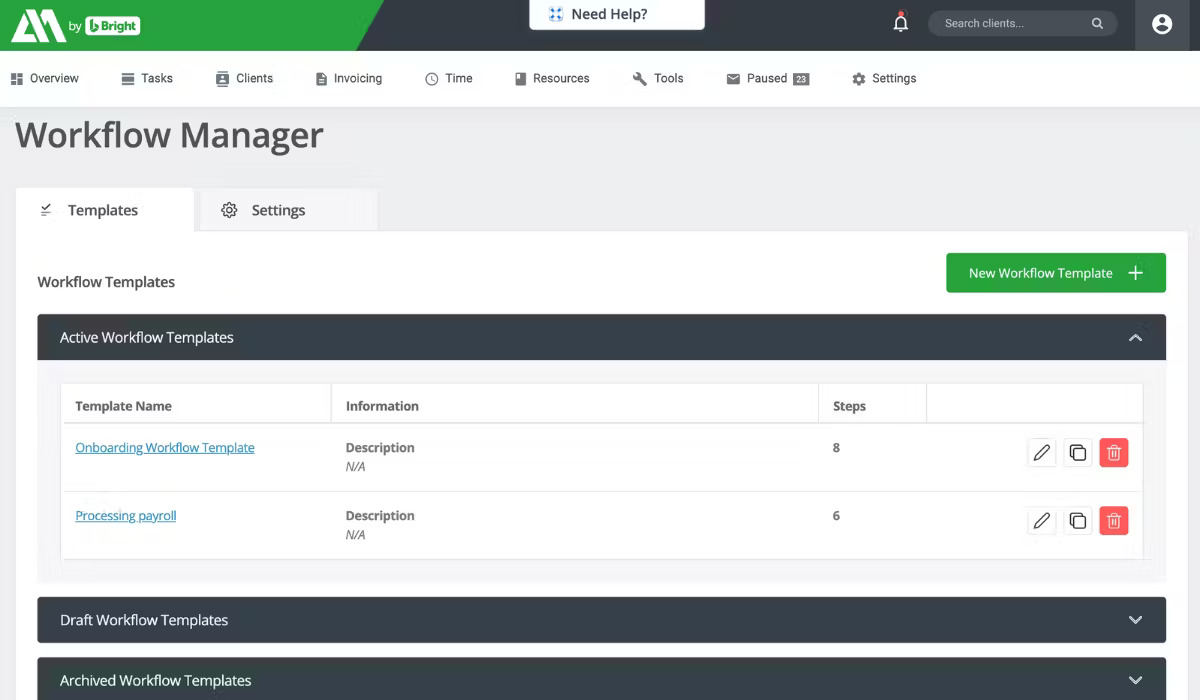1200x700 pixels.
Task: Delete the Processing payroll template
Action: coord(1113,520)
